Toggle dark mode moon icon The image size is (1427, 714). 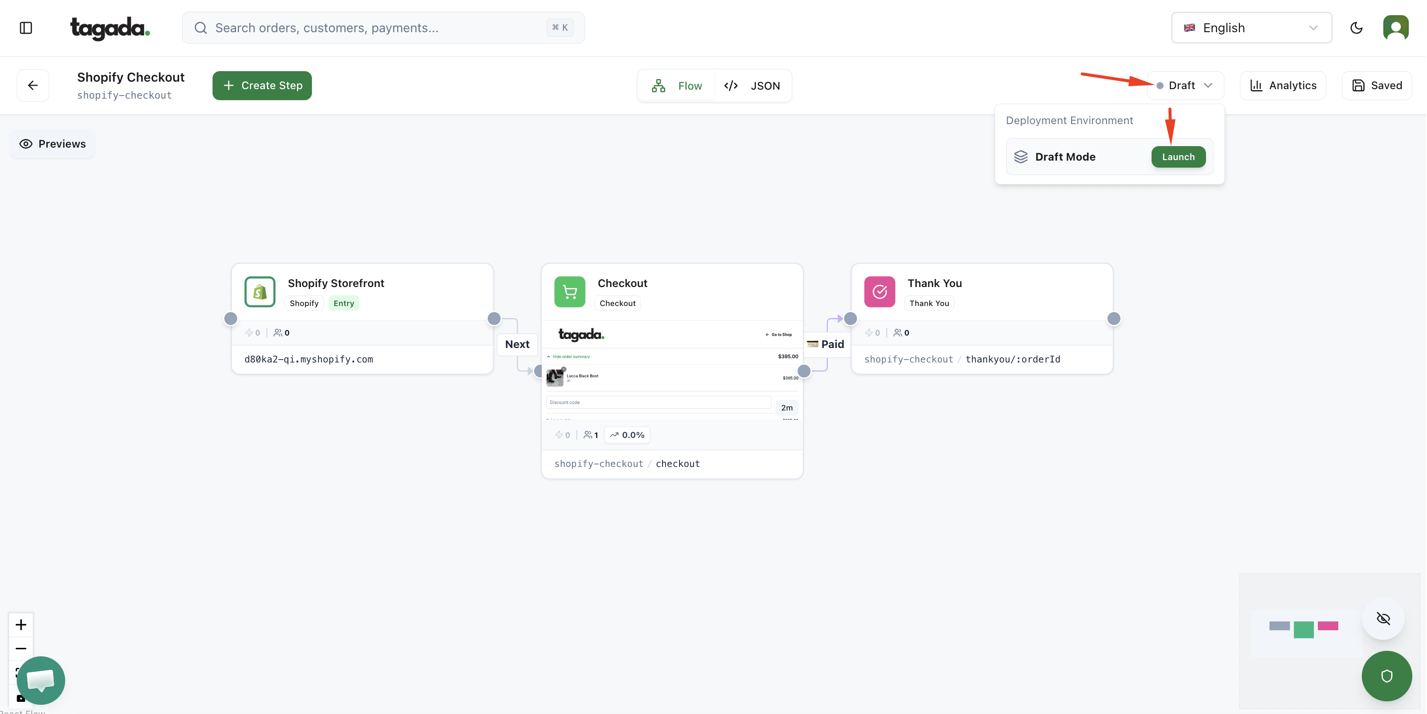tap(1356, 28)
